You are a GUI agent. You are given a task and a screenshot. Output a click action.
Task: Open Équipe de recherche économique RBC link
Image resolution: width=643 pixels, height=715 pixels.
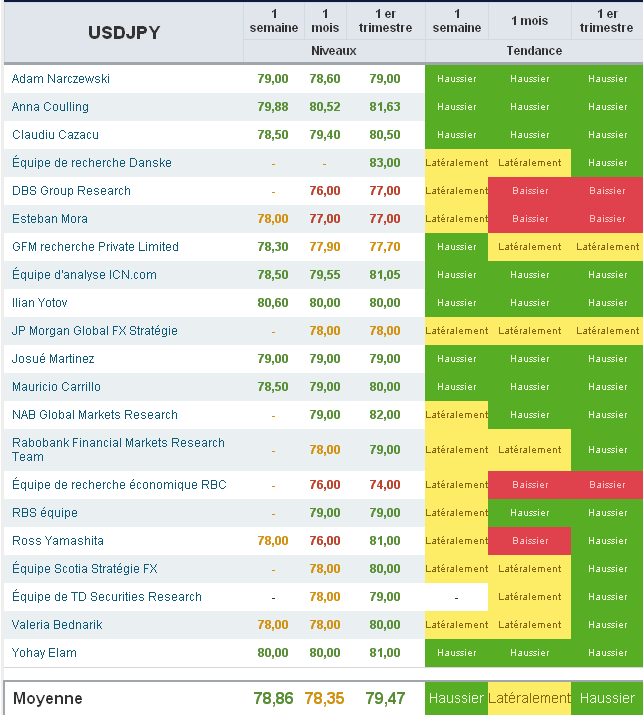(119, 485)
